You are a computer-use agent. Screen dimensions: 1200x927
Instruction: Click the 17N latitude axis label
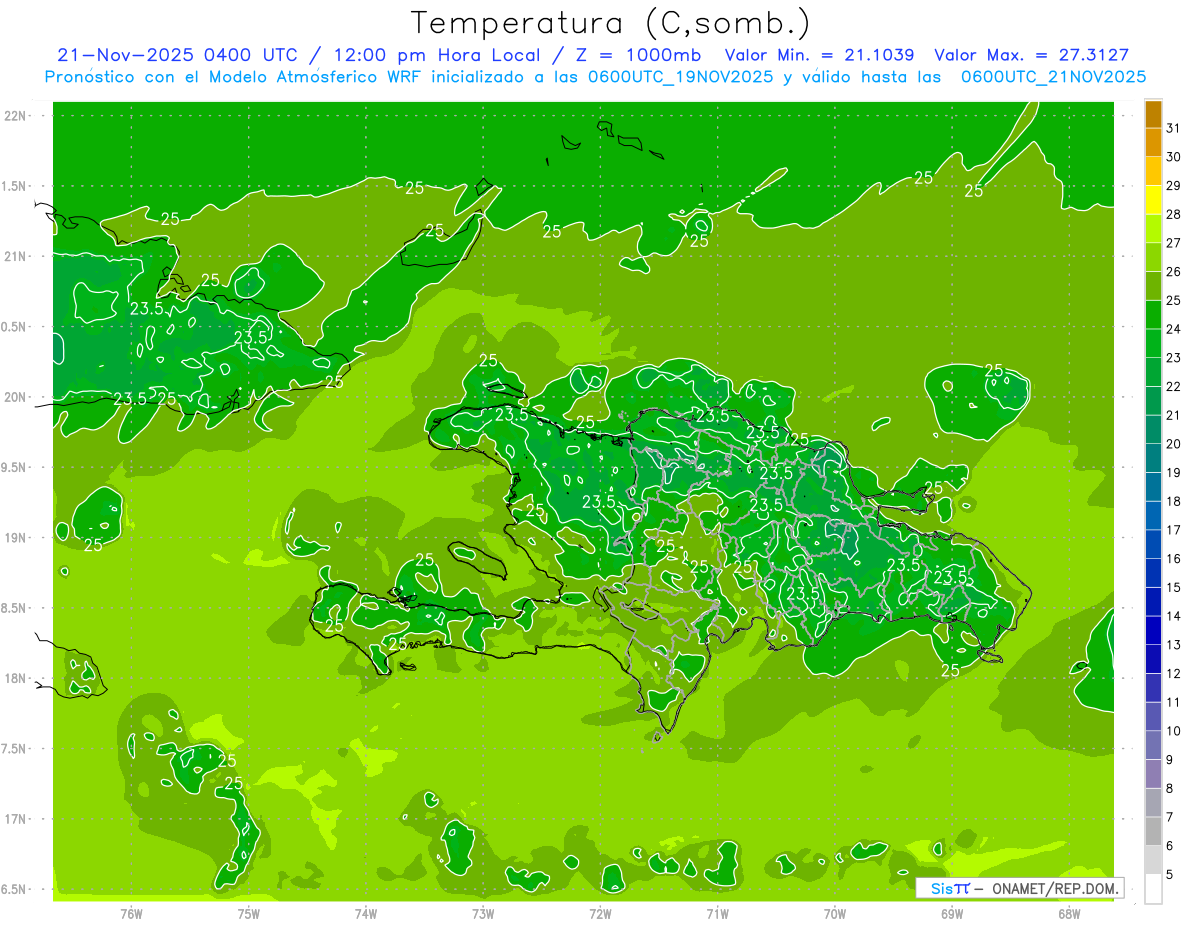tap(15, 819)
